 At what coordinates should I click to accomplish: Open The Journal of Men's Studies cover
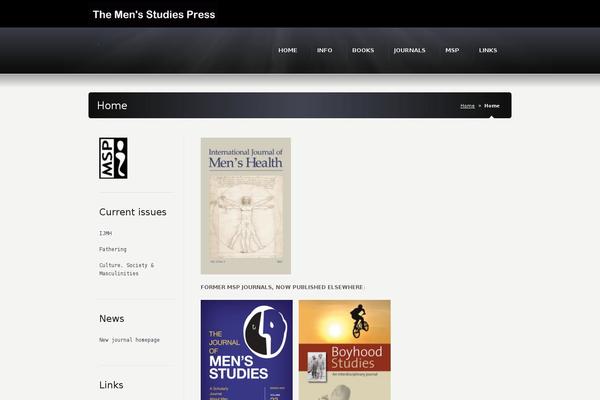pos(246,350)
